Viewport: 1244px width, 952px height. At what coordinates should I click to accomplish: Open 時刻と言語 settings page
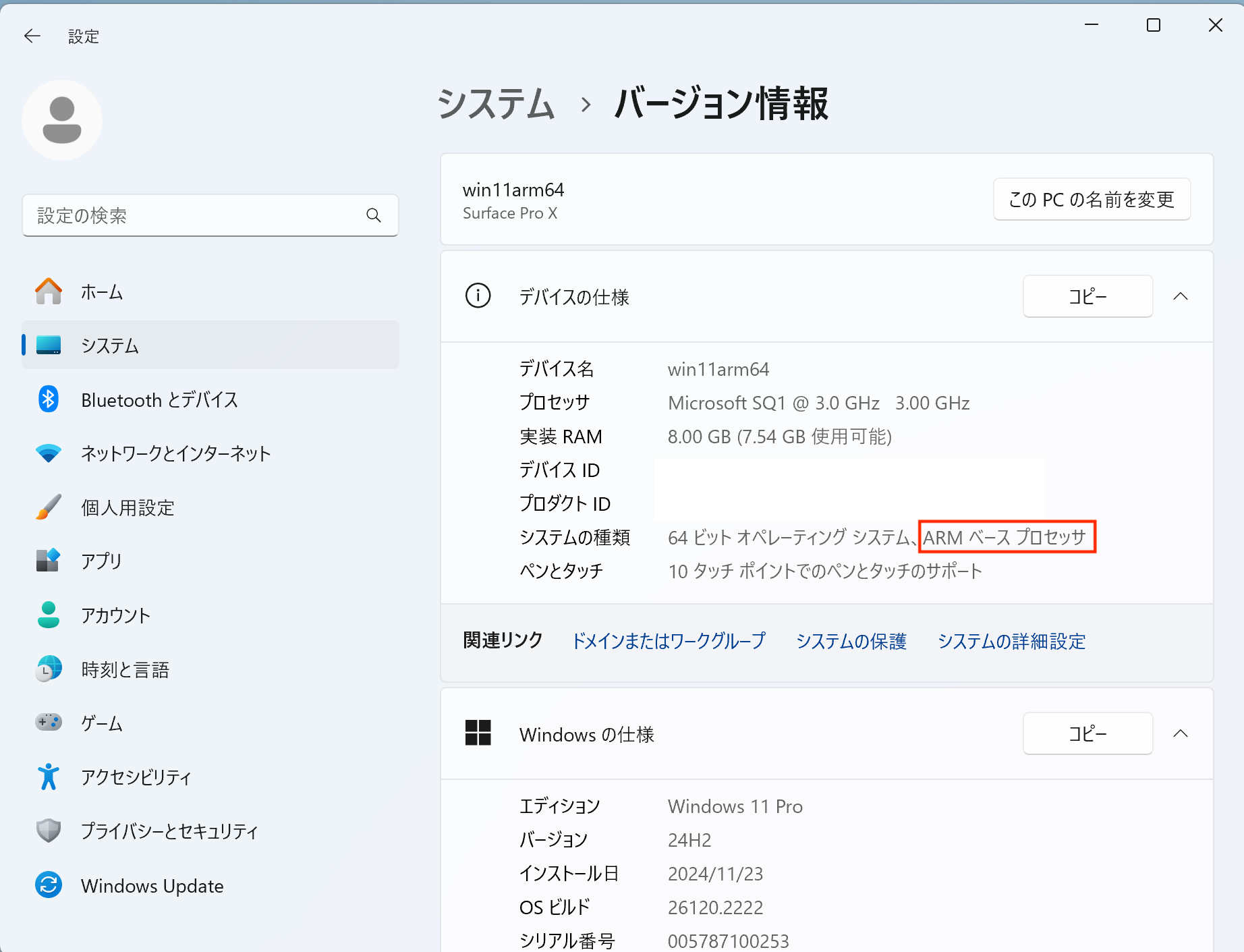[210, 669]
